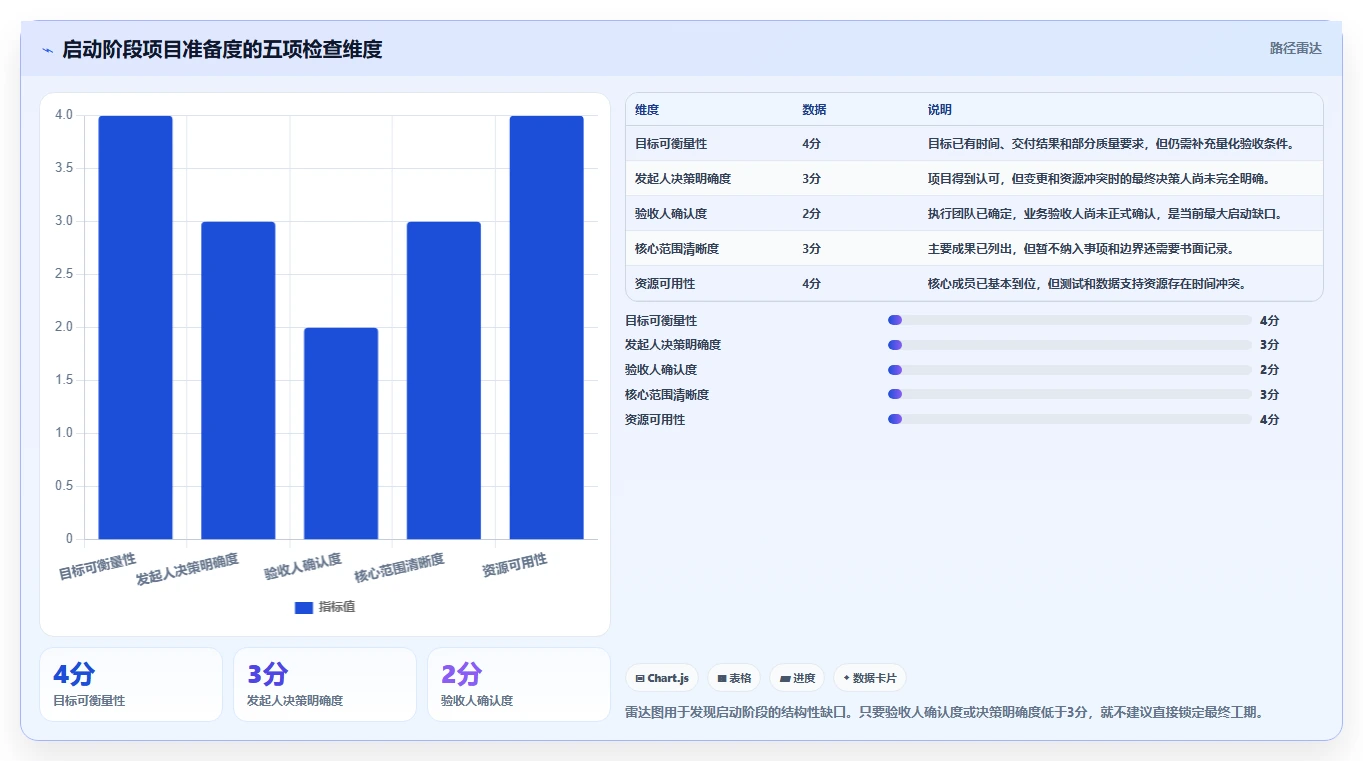Select the 核心范围清晰度 table cell
1363x761 pixels.
coord(677,249)
